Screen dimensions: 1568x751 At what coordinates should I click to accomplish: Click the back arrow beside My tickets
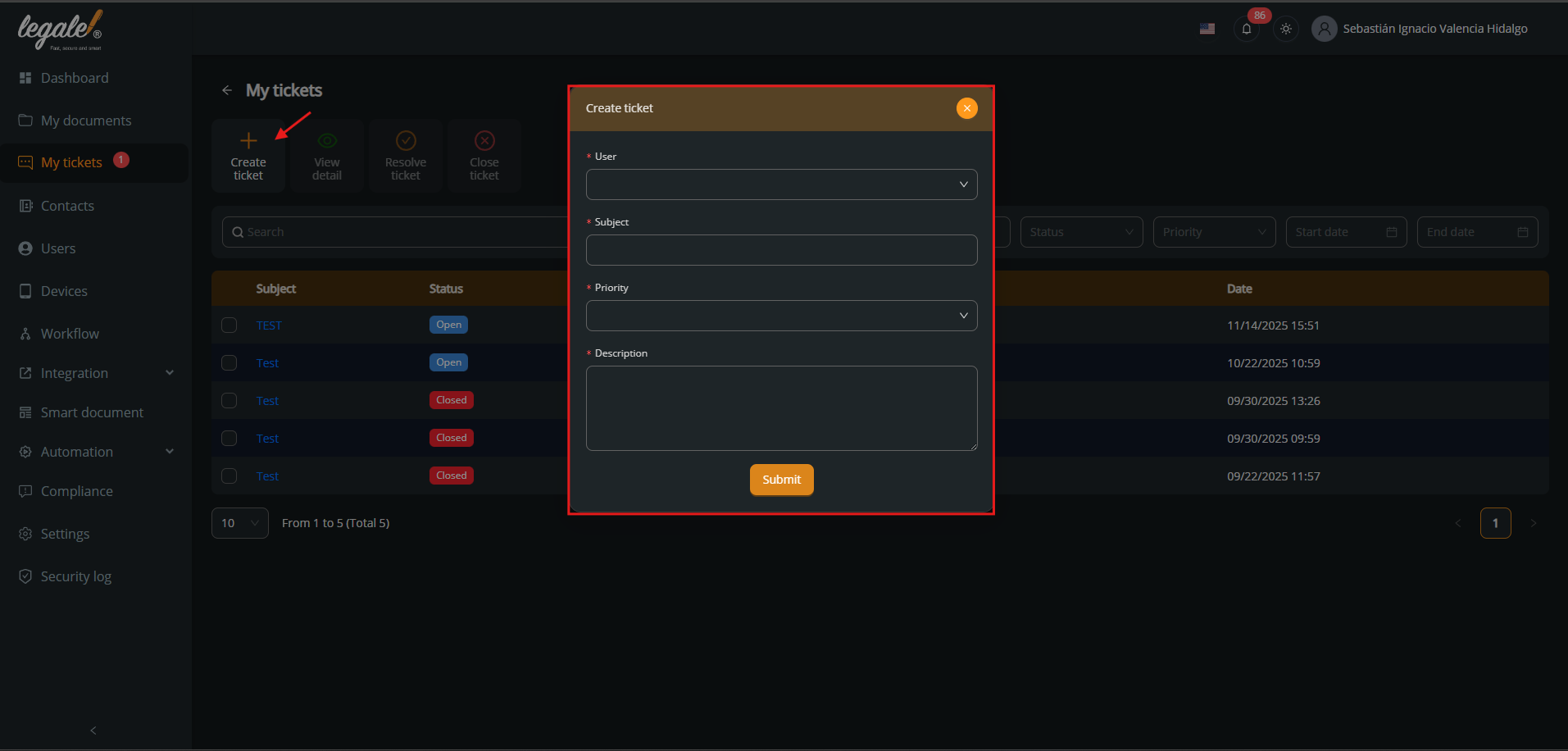coord(227,90)
